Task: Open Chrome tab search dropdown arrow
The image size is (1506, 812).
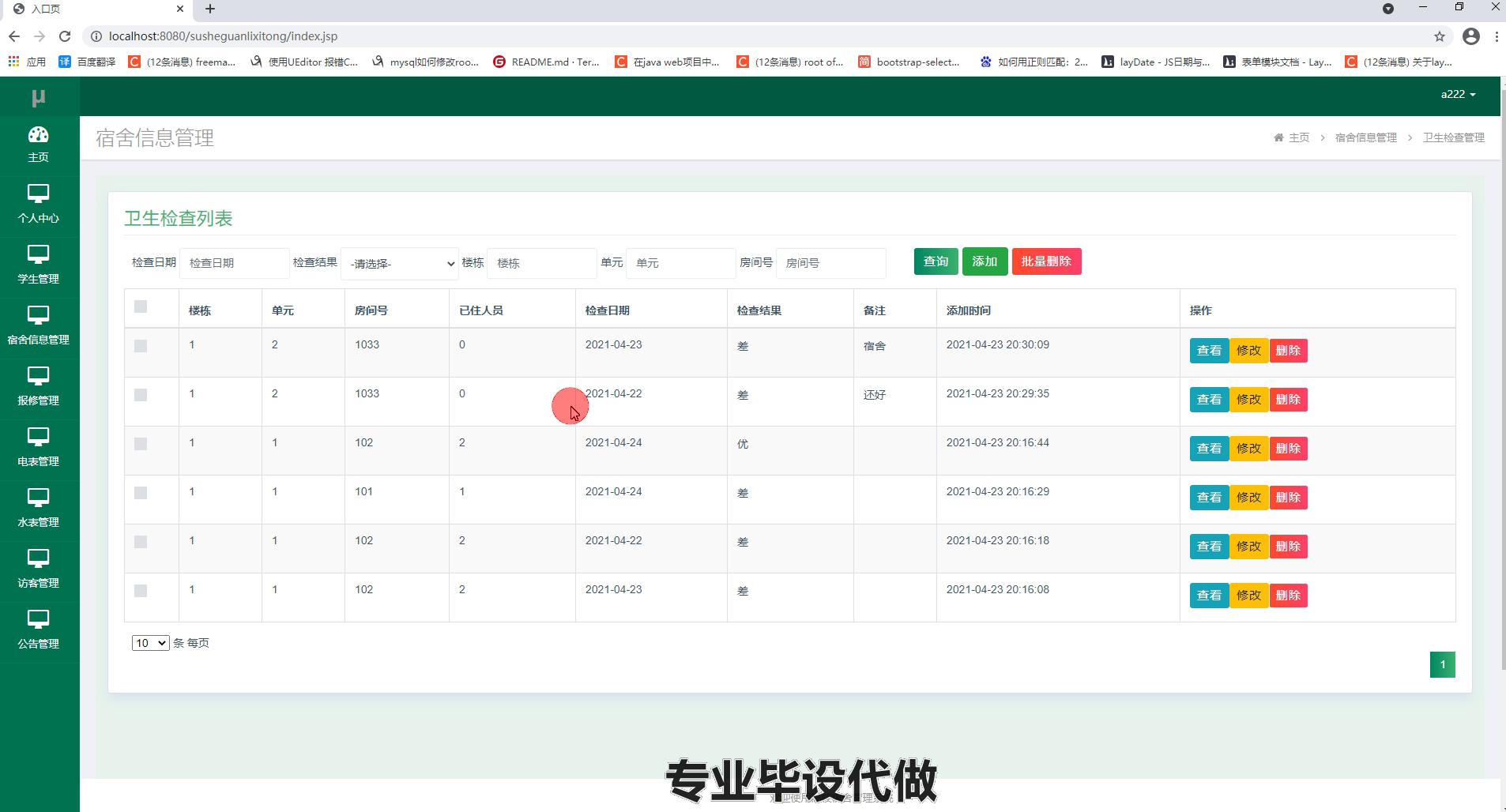Action: pyautogui.click(x=1388, y=9)
